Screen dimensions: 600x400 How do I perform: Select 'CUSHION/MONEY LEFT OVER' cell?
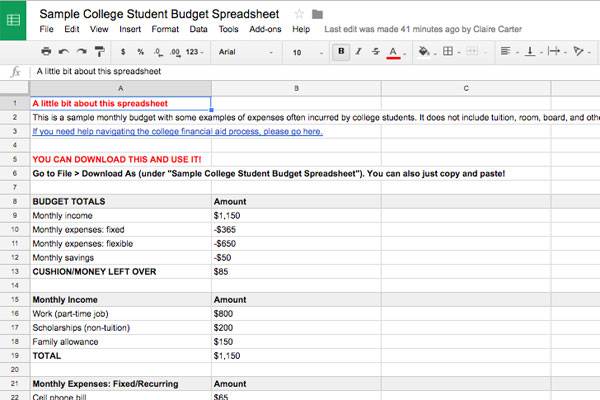click(121, 271)
